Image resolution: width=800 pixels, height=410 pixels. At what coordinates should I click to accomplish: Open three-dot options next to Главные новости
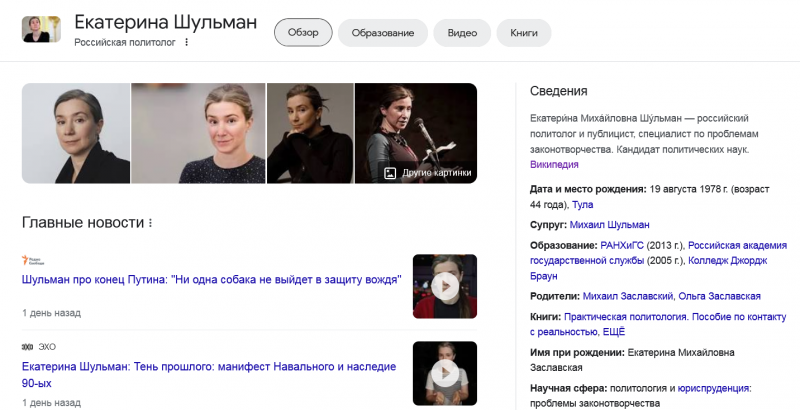(151, 223)
